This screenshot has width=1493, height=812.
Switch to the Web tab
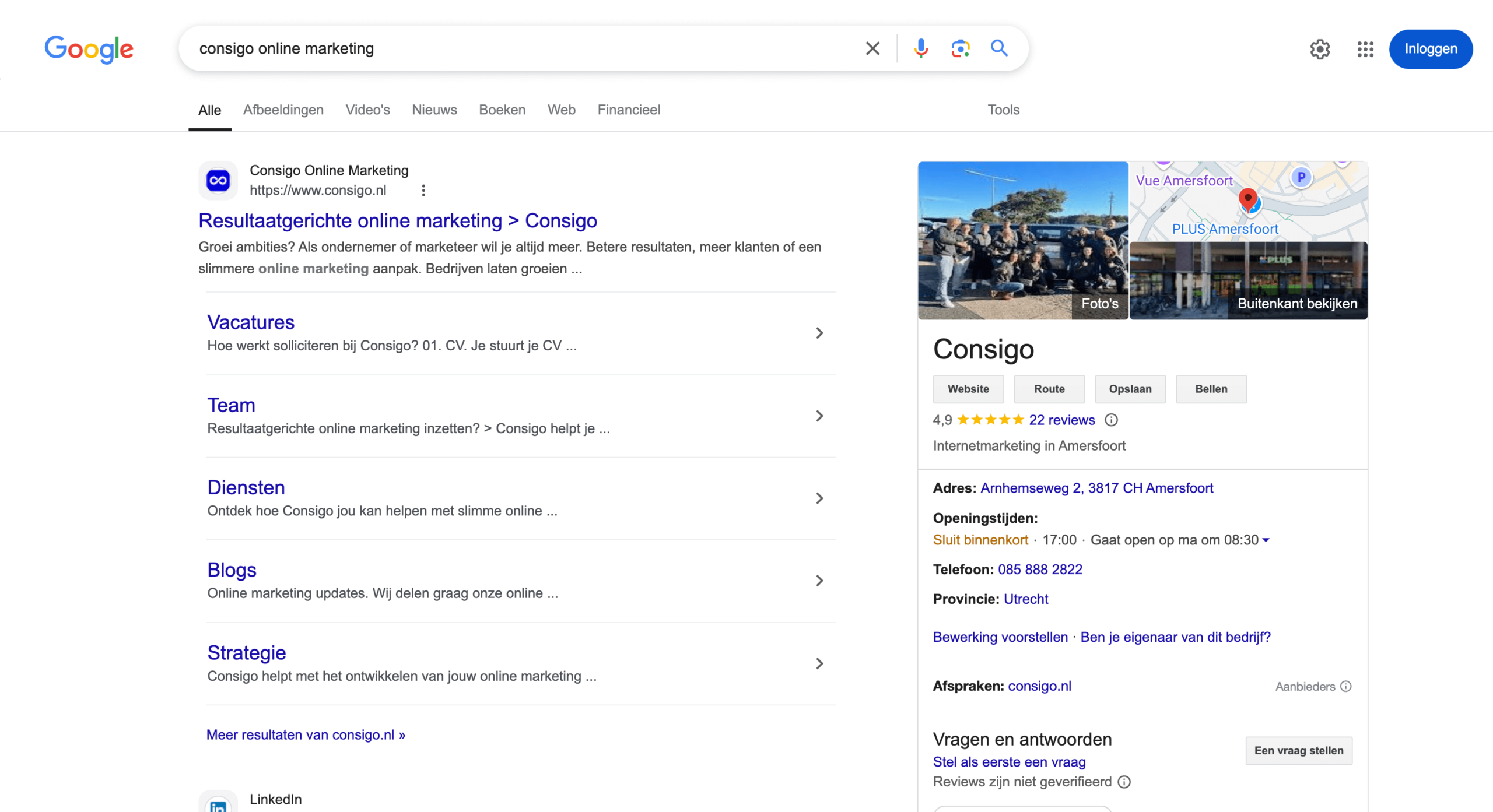pos(561,110)
